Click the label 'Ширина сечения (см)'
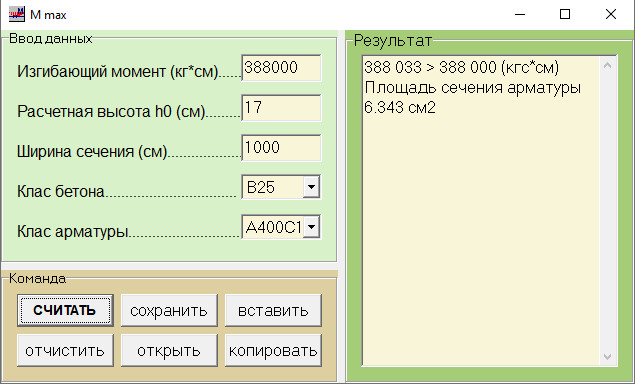 tap(92, 151)
